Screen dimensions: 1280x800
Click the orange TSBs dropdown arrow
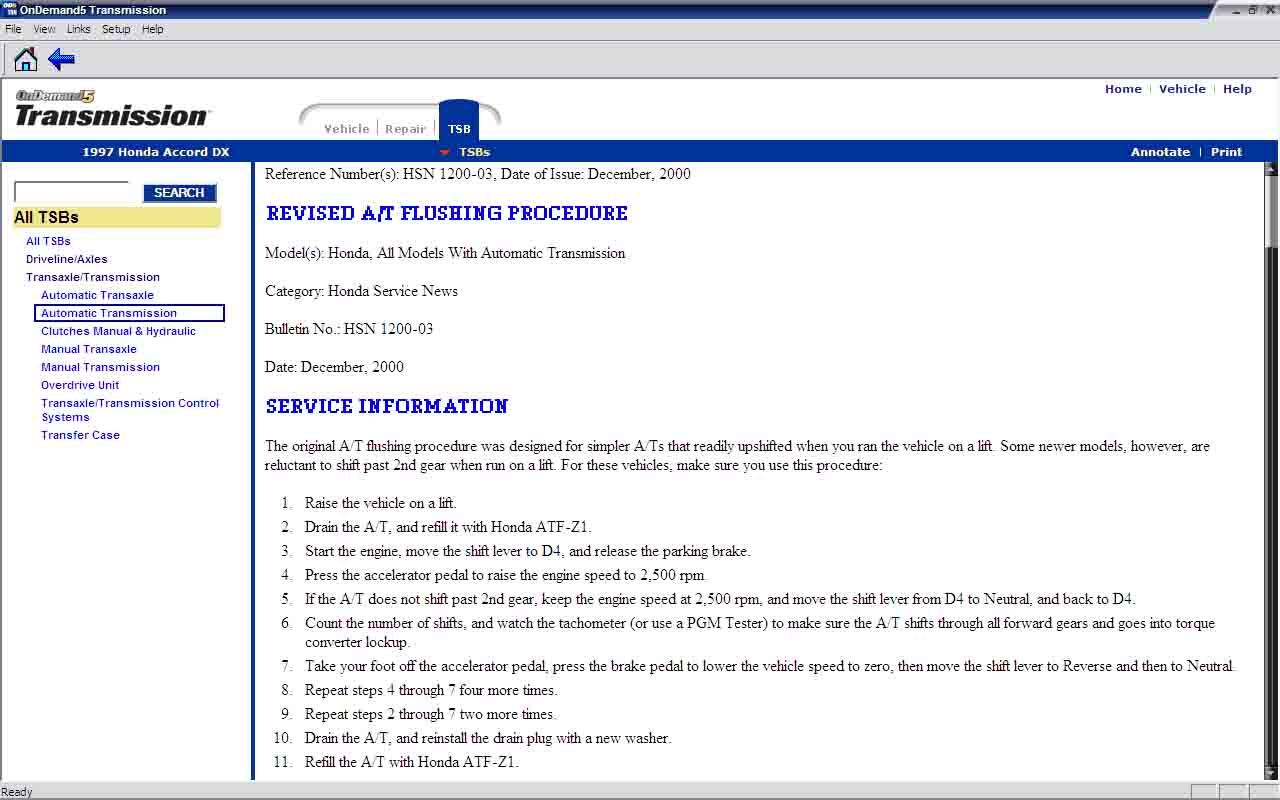445,153
